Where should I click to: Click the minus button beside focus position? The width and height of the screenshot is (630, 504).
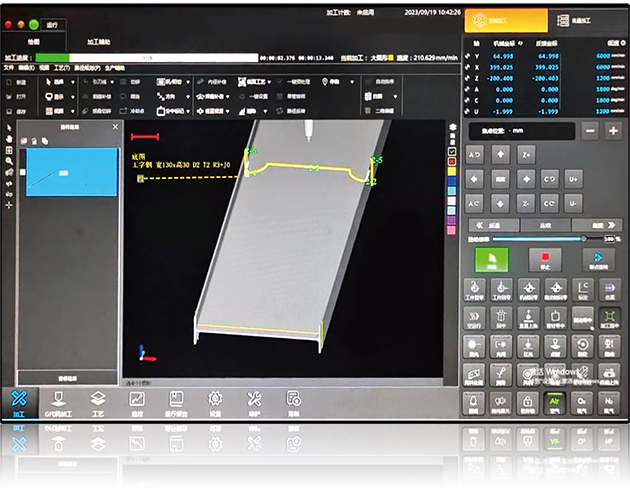590,131
